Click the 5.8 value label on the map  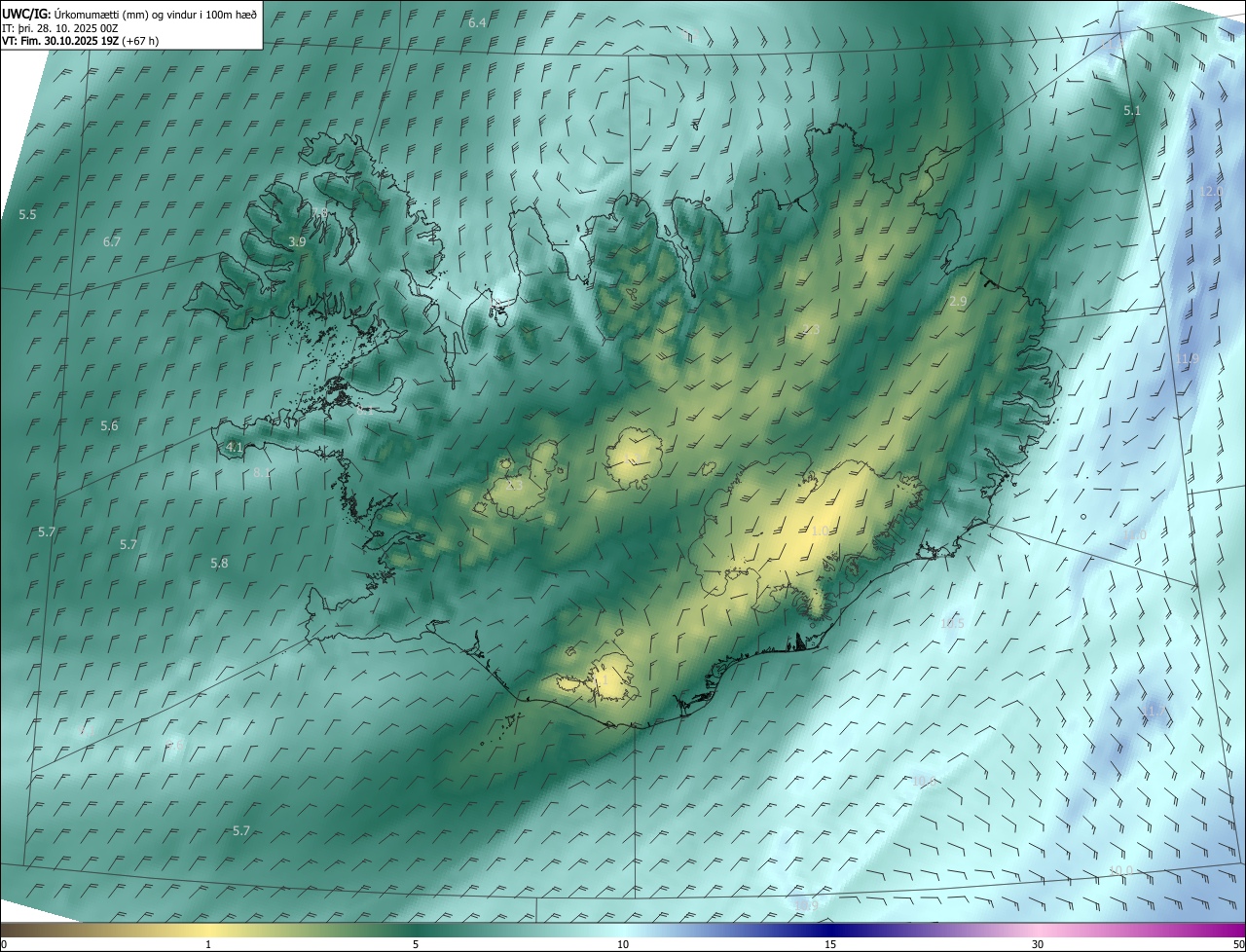tap(219, 563)
